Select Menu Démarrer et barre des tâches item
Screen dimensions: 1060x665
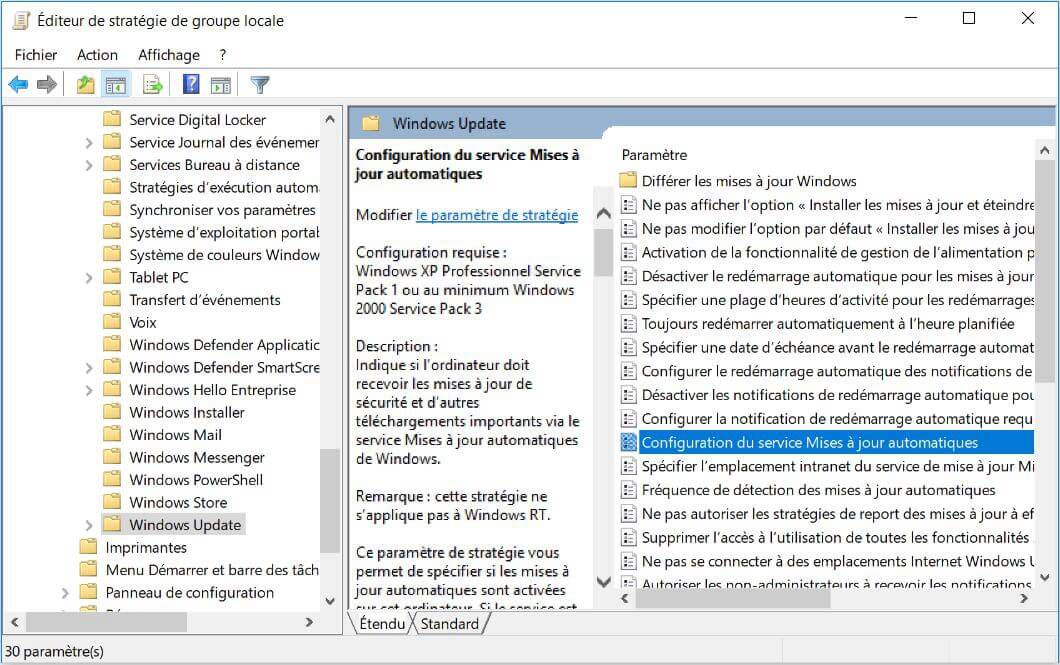[x=212, y=570]
